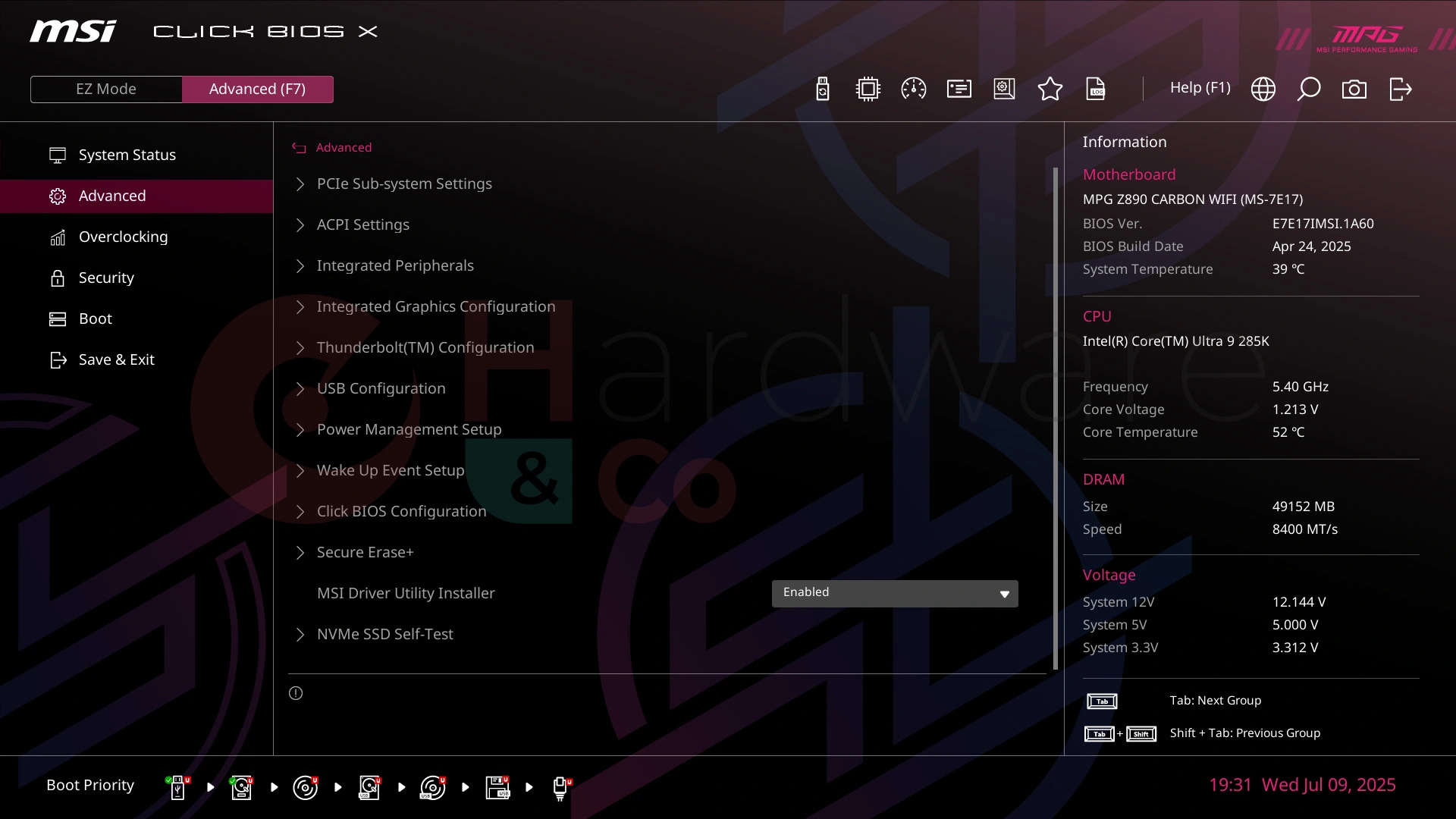Open the M-Flash USB BIOS update icon
Image resolution: width=1456 pixels, height=819 pixels.
(x=823, y=89)
